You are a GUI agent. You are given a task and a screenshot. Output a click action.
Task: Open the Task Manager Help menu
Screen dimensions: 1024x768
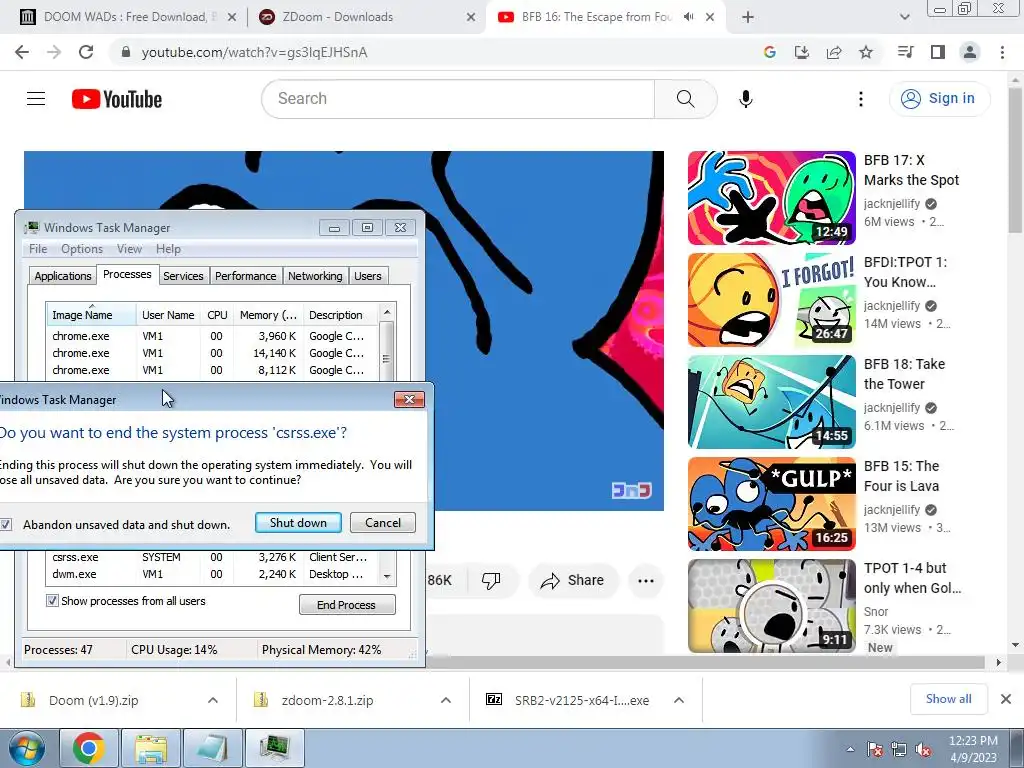coord(168,249)
